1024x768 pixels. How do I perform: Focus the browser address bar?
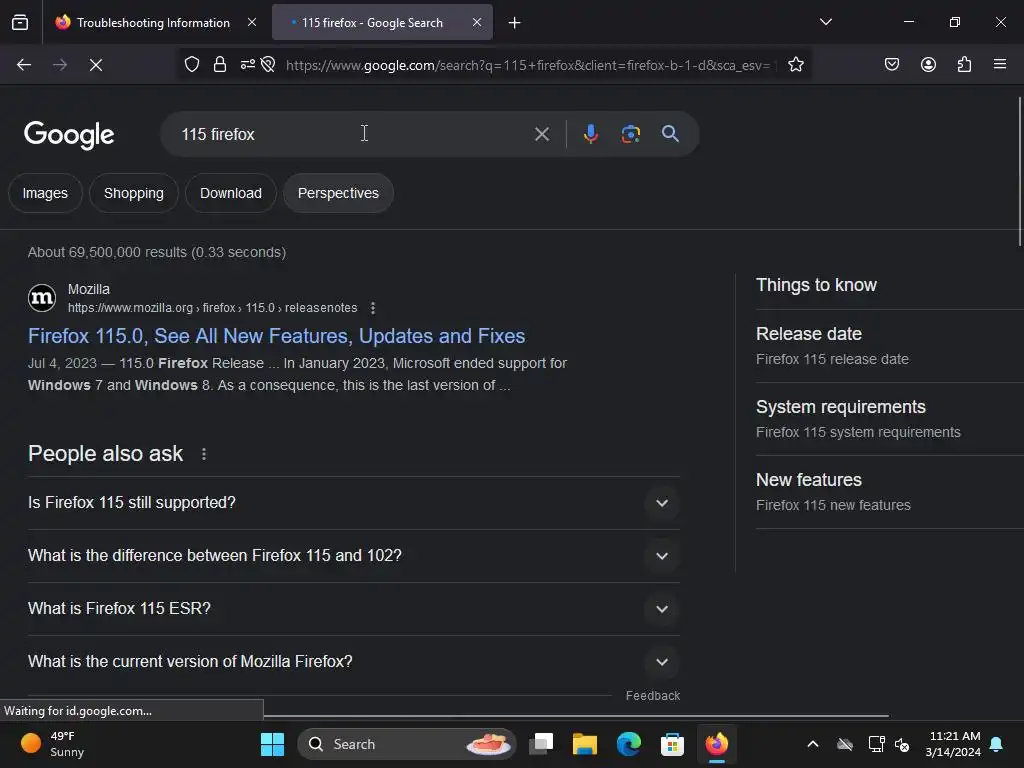point(530,65)
